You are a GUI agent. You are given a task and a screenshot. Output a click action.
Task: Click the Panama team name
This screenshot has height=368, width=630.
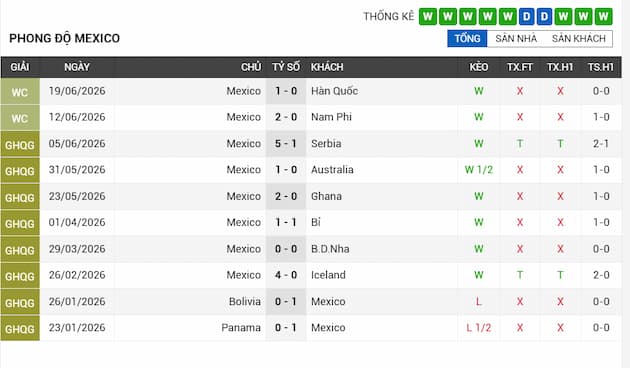[241, 328]
